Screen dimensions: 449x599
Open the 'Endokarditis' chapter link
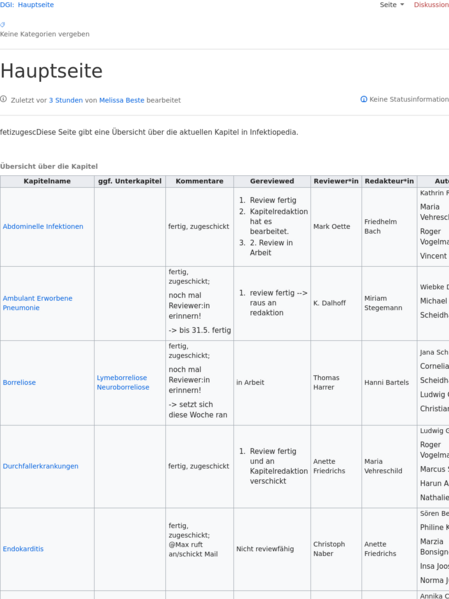tap(23, 549)
